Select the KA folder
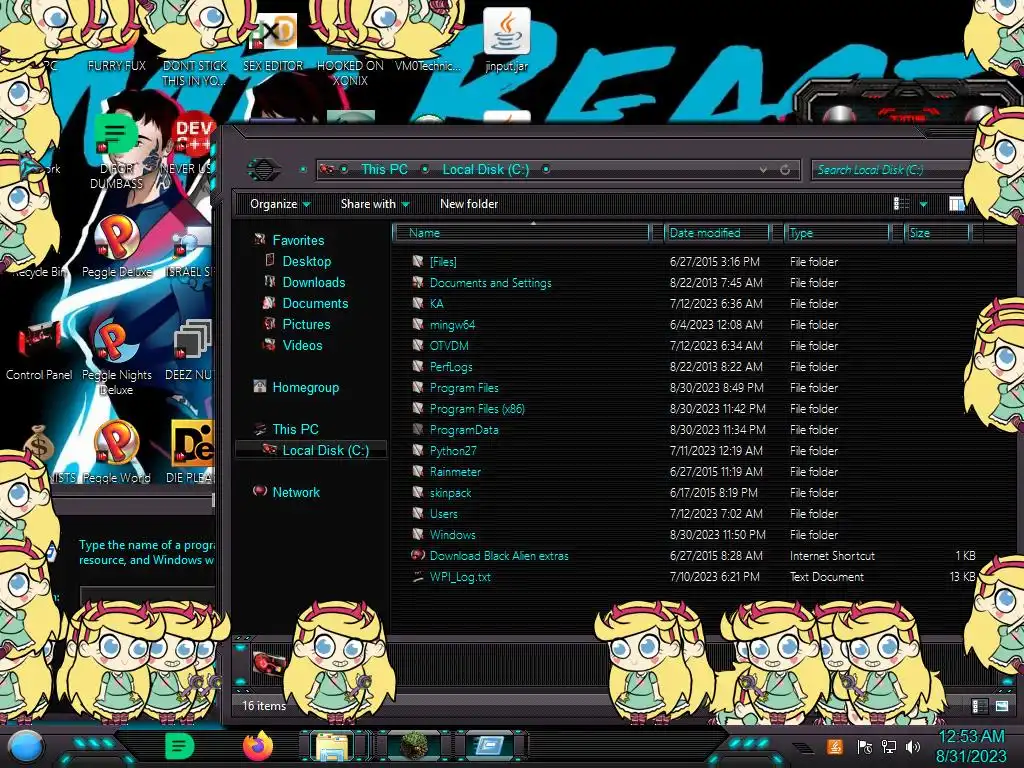The height and width of the screenshot is (768, 1024). pos(436,304)
